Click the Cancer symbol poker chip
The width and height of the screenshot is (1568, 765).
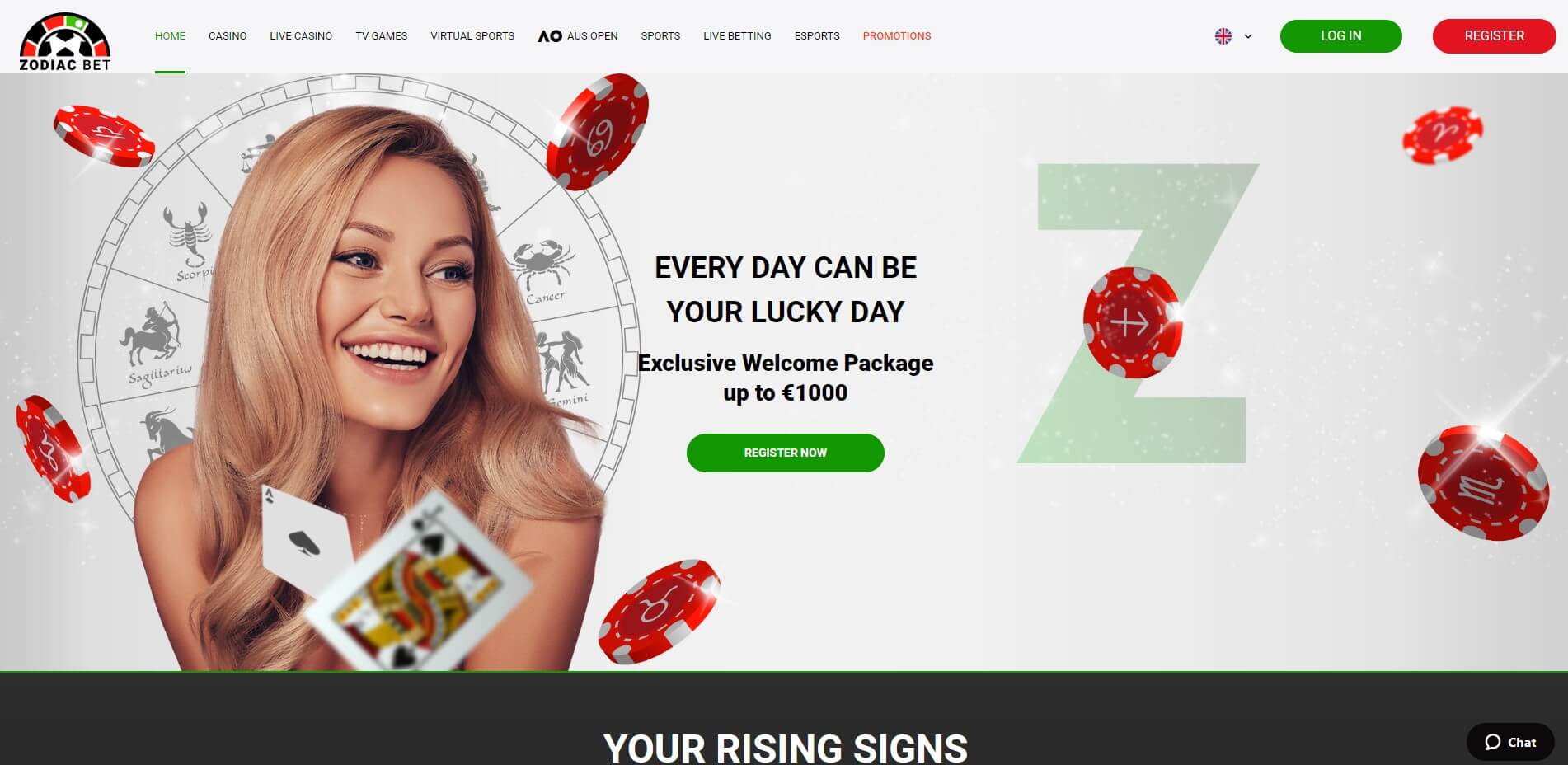point(598,131)
